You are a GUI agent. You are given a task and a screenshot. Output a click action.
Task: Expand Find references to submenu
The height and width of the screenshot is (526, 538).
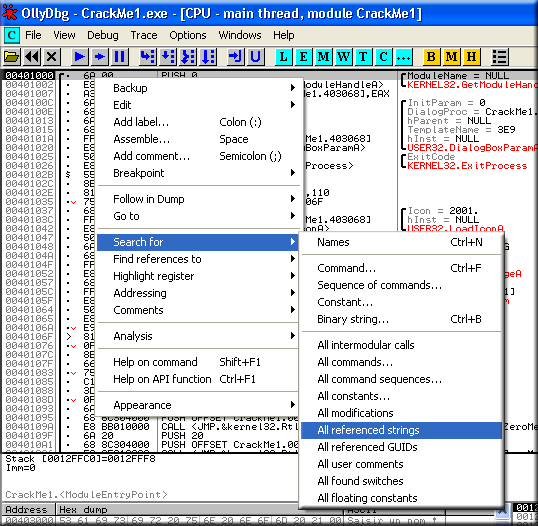tap(198, 259)
